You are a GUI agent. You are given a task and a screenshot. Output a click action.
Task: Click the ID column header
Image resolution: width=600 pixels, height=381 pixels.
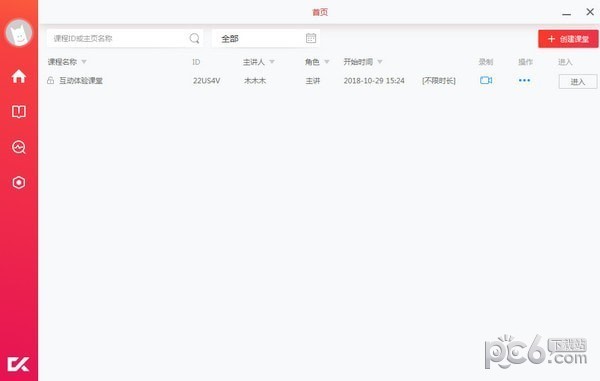[x=196, y=62]
